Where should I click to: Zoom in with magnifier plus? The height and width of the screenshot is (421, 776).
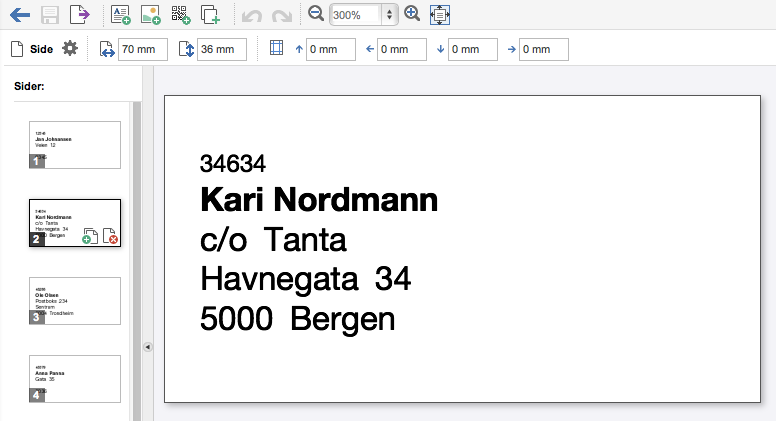pos(413,14)
